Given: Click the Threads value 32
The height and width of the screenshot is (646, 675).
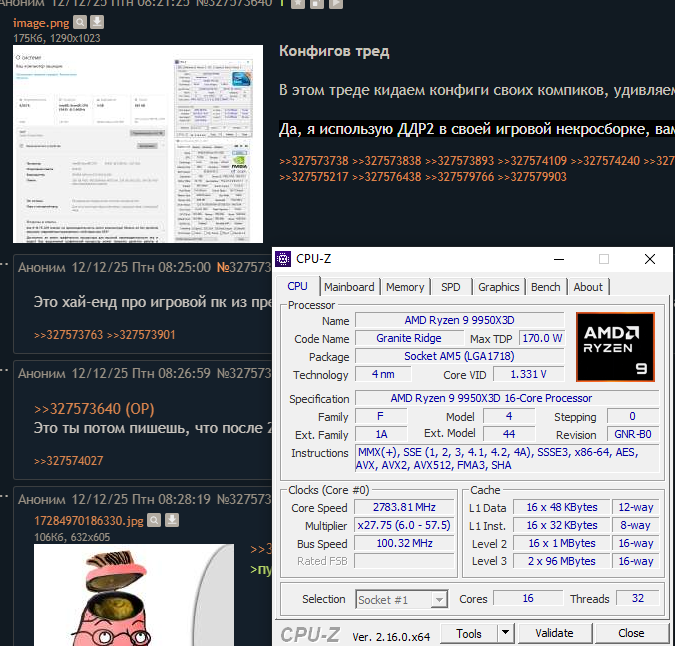Looking at the screenshot, I should point(638,598).
